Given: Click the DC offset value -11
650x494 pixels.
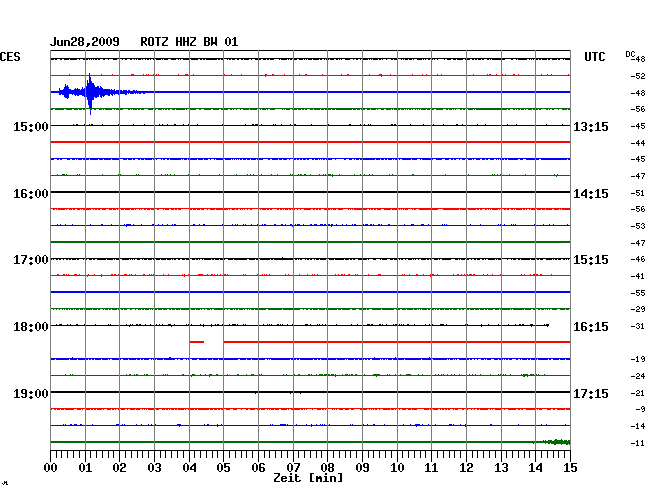Looking at the screenshot, I should pos(638,443).
